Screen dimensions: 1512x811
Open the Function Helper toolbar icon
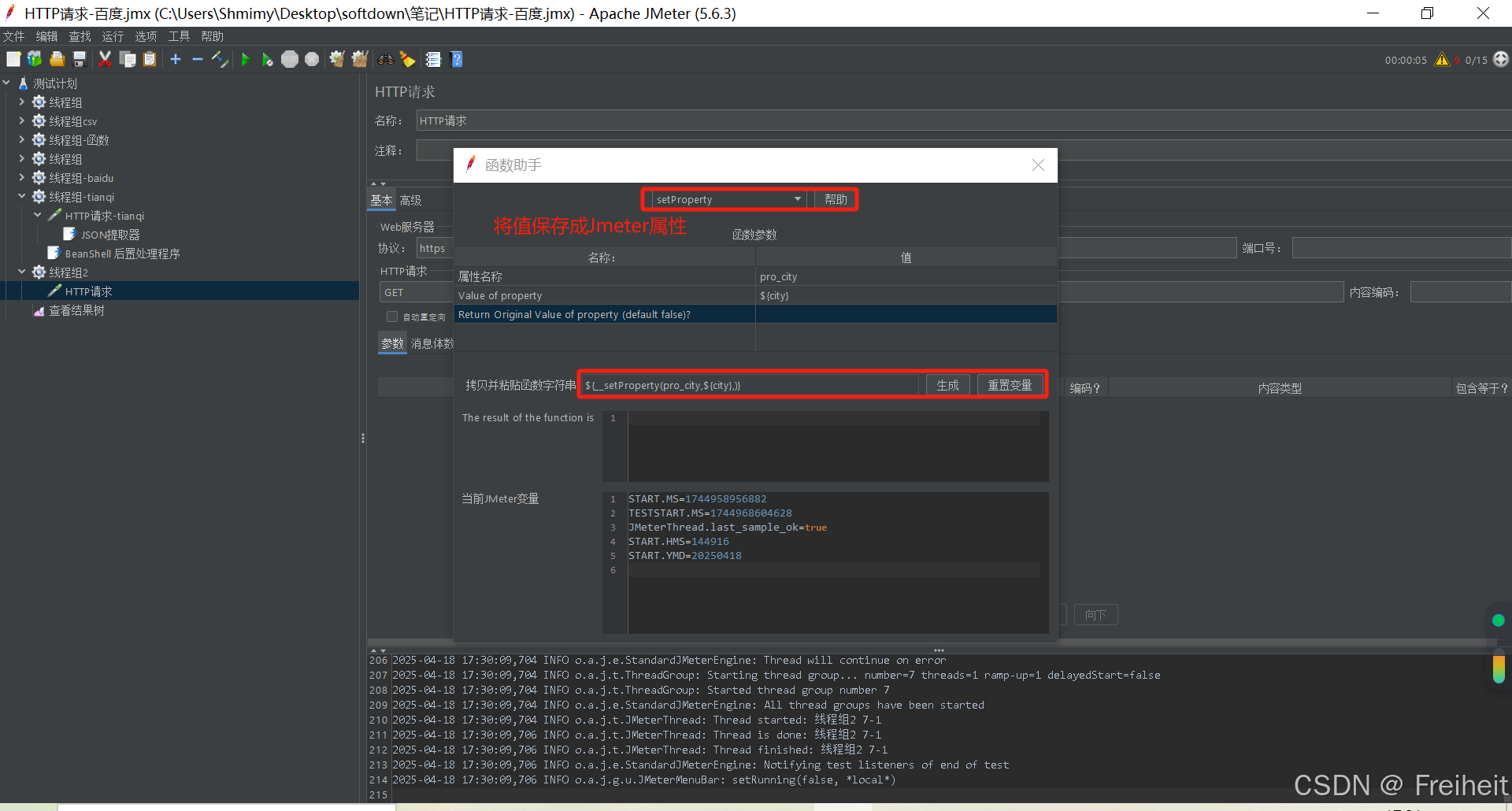(433, 59)
